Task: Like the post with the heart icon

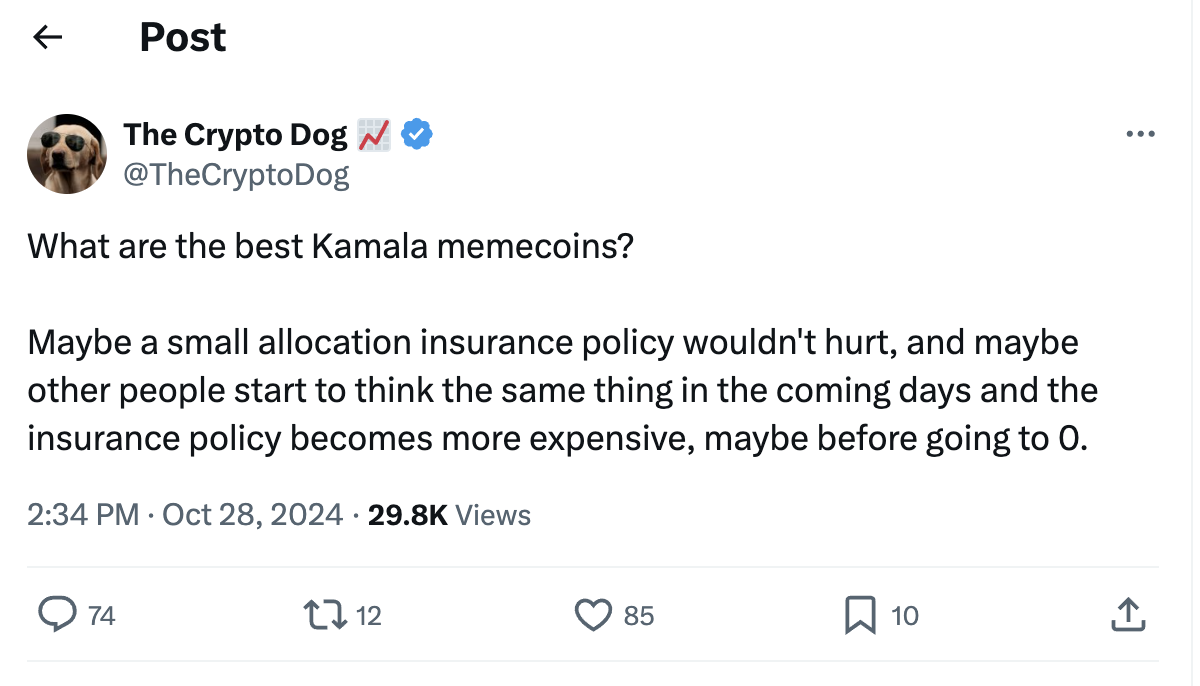Action: tap(593, 615)
